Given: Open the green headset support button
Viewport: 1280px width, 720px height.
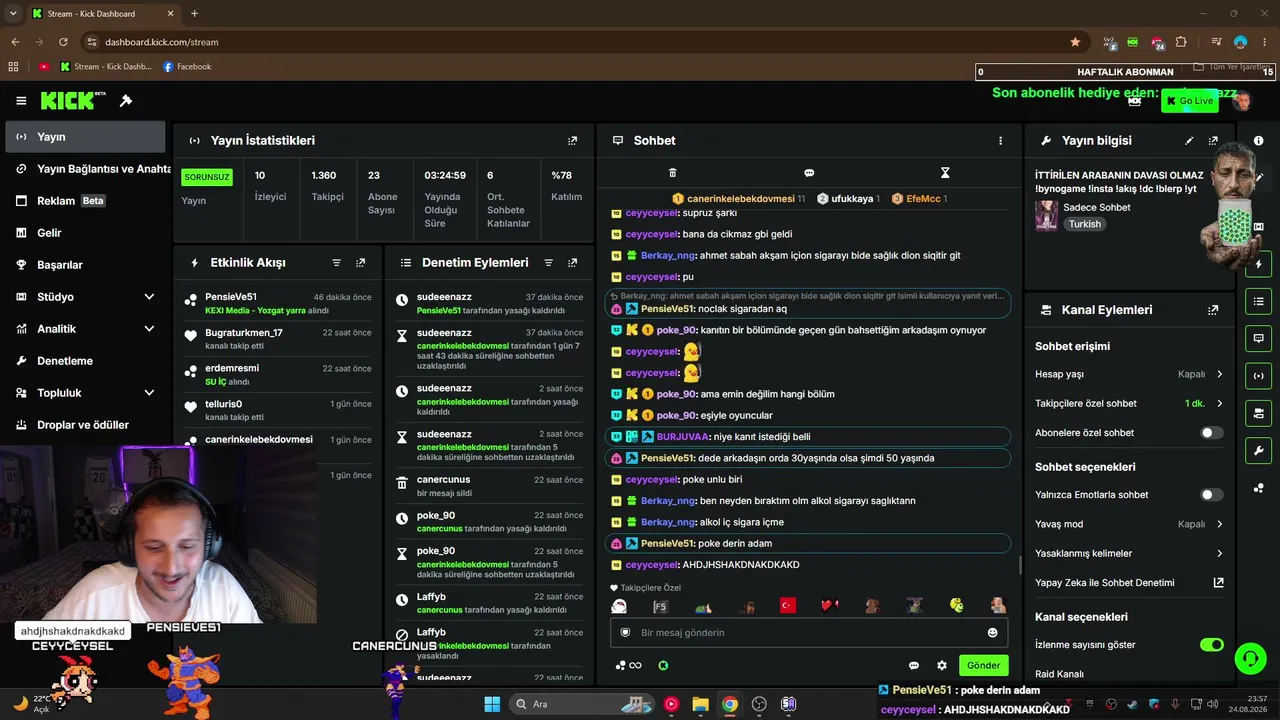Looking at the screenshot, I should click(1250, 658).
